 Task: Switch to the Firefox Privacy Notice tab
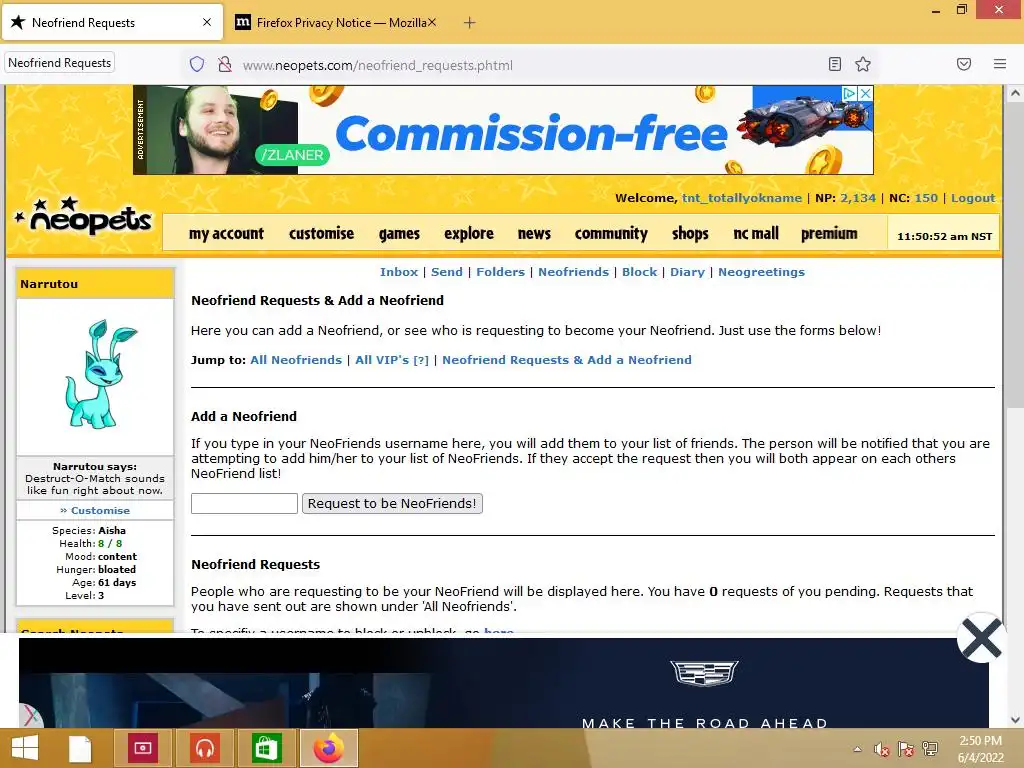click(x=336, y=22)
